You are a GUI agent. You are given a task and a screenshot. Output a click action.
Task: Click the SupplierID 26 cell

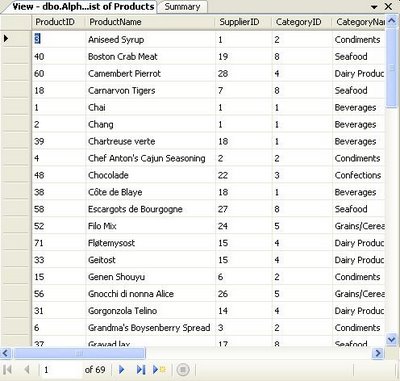click(244, 294)
